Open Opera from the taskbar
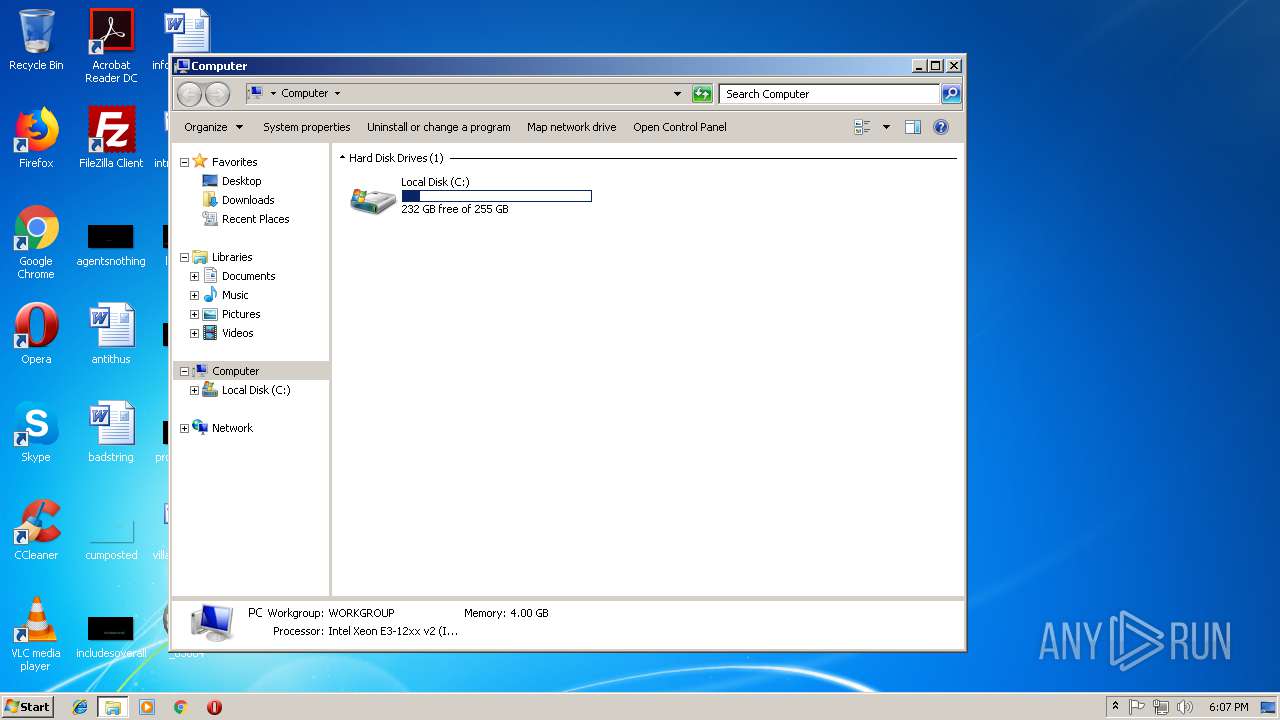The image size is (1280, 720). (x=214, y=707)
